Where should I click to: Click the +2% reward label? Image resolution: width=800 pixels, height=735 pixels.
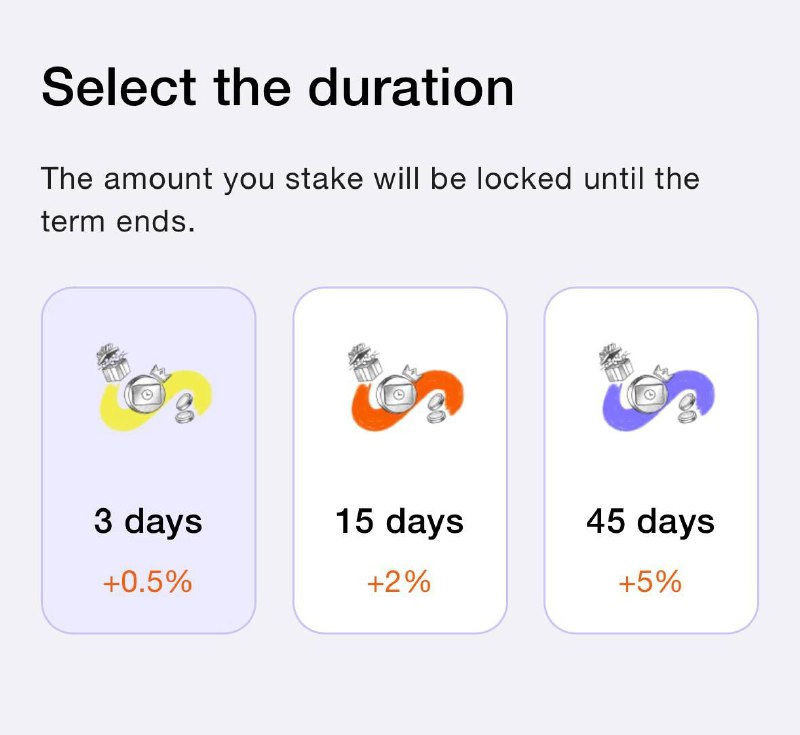click(399, 582)
